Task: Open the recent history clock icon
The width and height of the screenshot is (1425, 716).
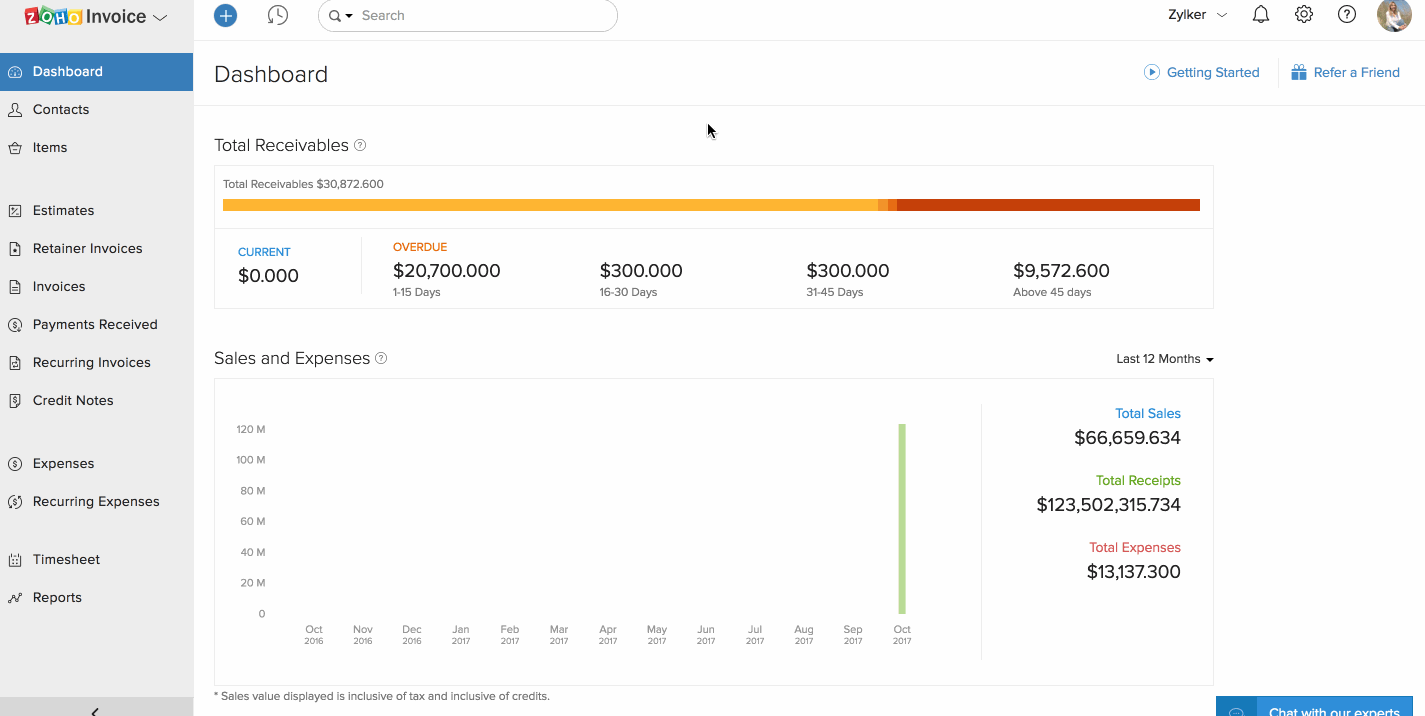Action: tap(278, 16)
